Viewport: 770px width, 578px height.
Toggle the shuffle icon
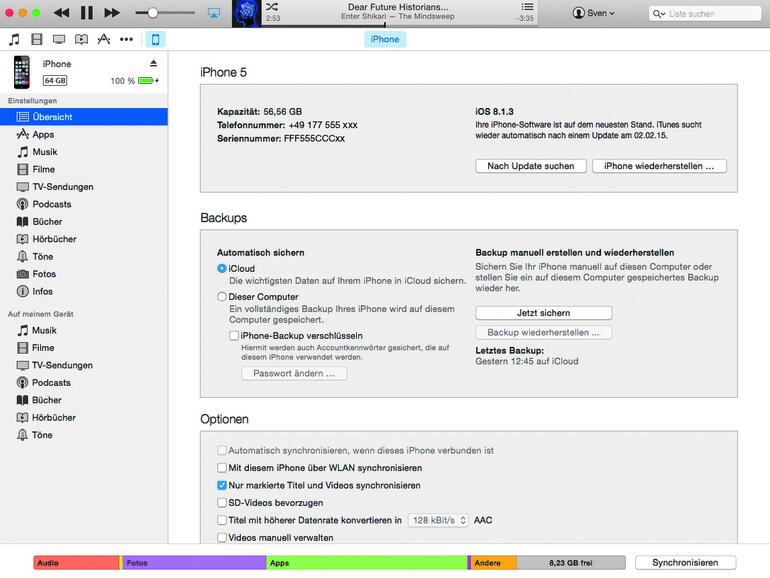pos(272,6)
